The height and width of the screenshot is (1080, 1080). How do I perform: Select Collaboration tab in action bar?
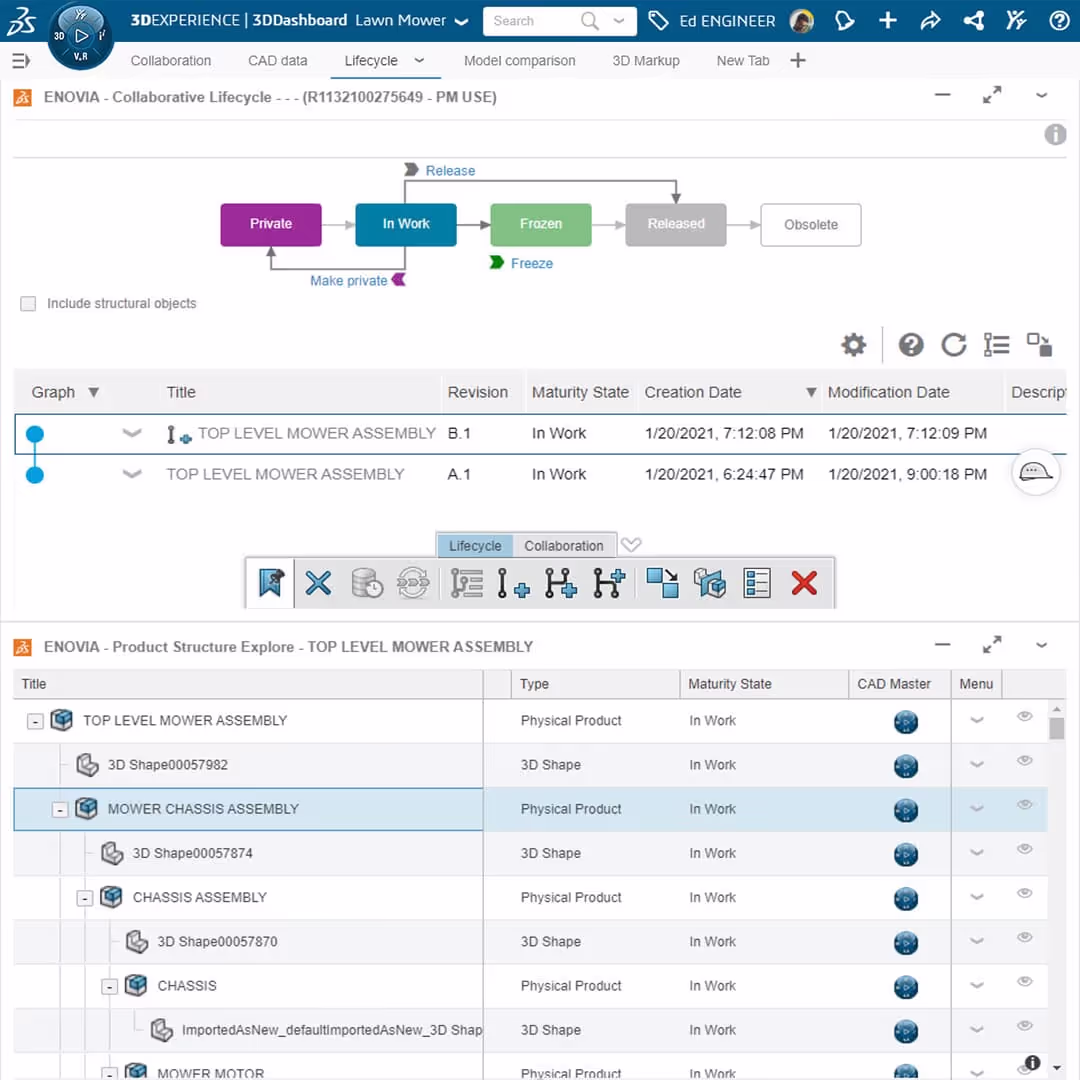click(x=563, y=546)
